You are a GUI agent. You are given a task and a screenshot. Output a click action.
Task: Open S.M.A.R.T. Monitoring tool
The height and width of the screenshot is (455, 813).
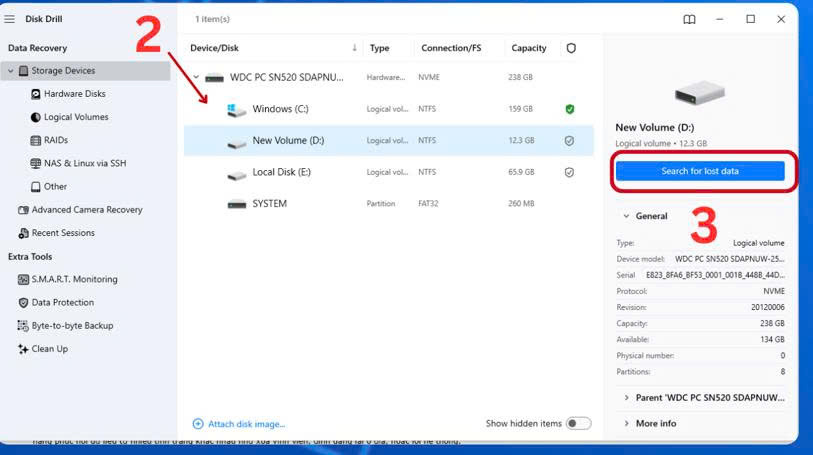click(x=75, y=279)
